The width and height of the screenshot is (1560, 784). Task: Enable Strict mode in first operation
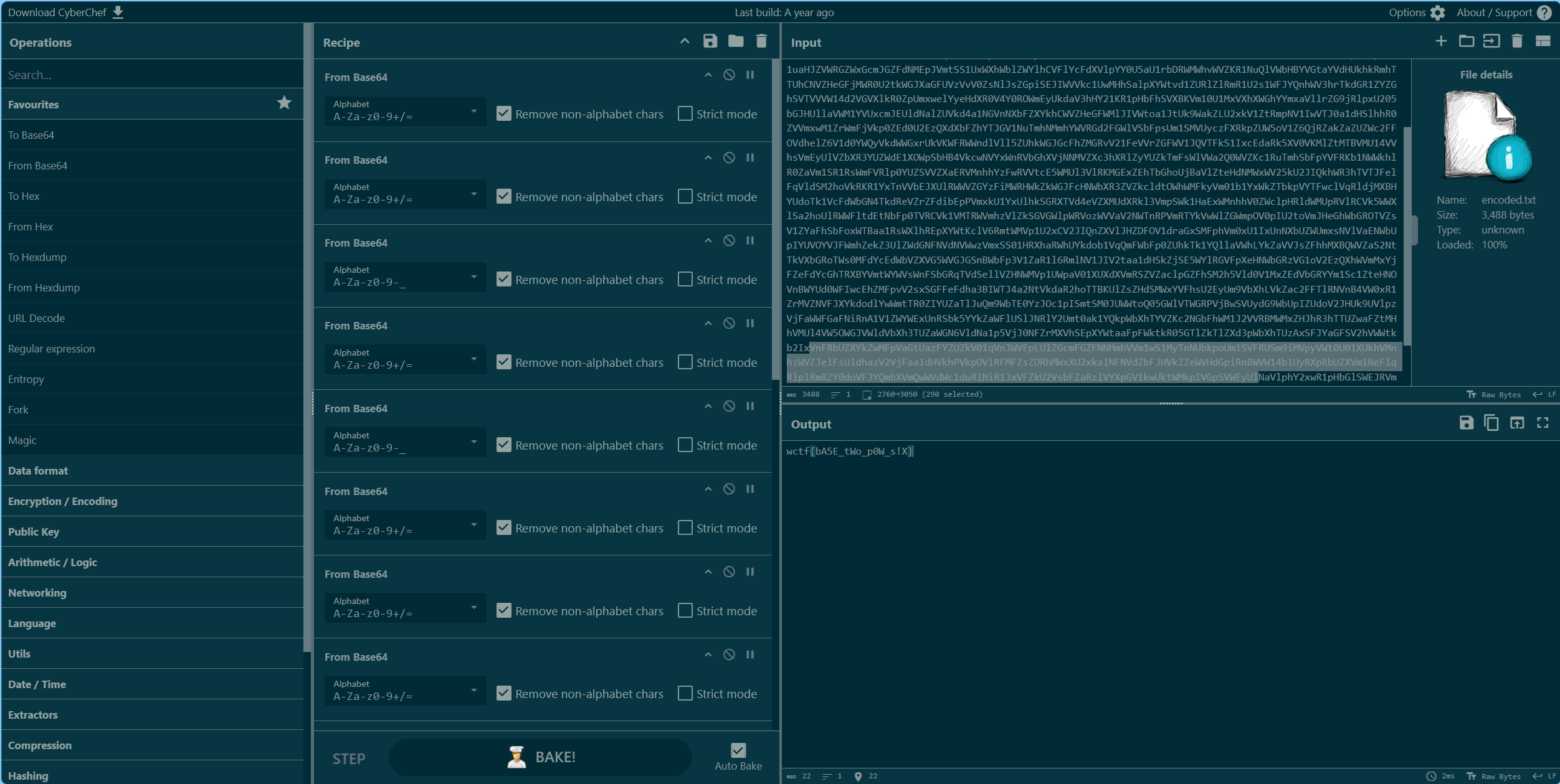point(685,113)
